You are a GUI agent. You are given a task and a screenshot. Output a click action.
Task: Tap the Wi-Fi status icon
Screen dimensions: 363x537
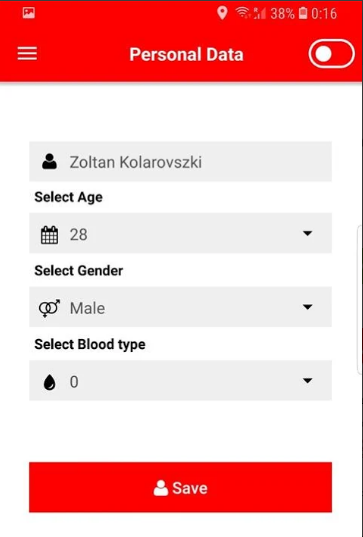tap(242, 13)
